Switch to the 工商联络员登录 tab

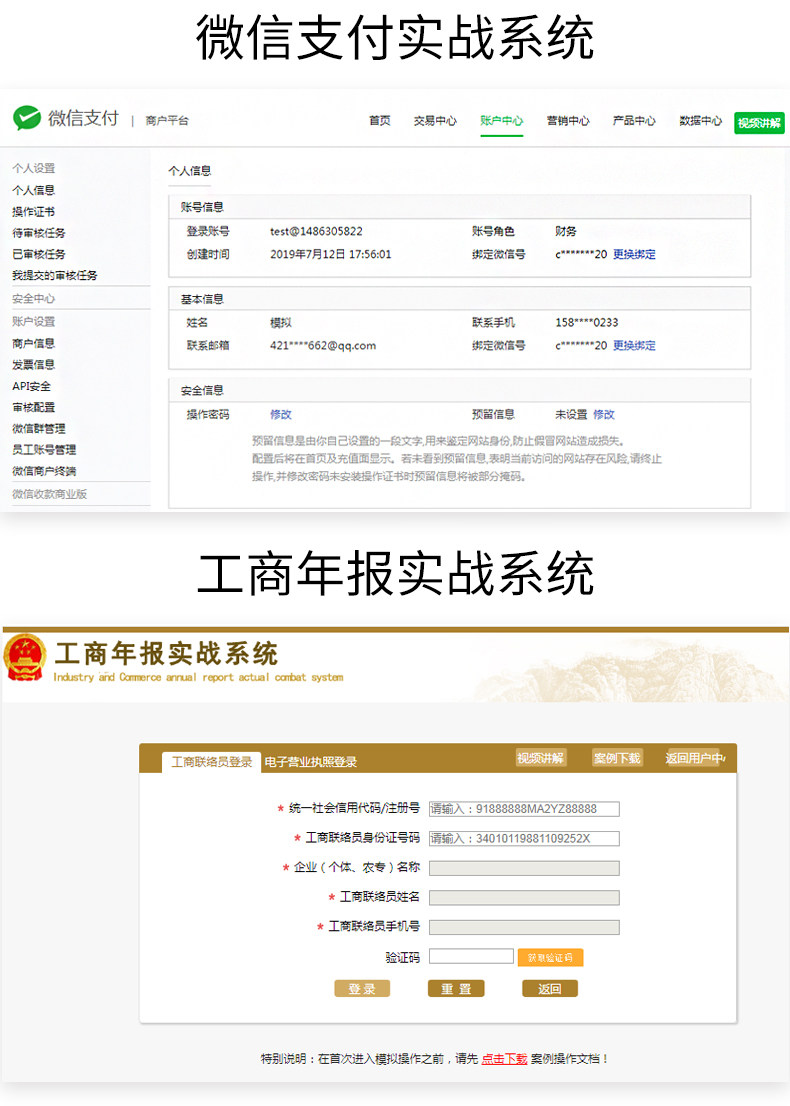coord(212,762)
